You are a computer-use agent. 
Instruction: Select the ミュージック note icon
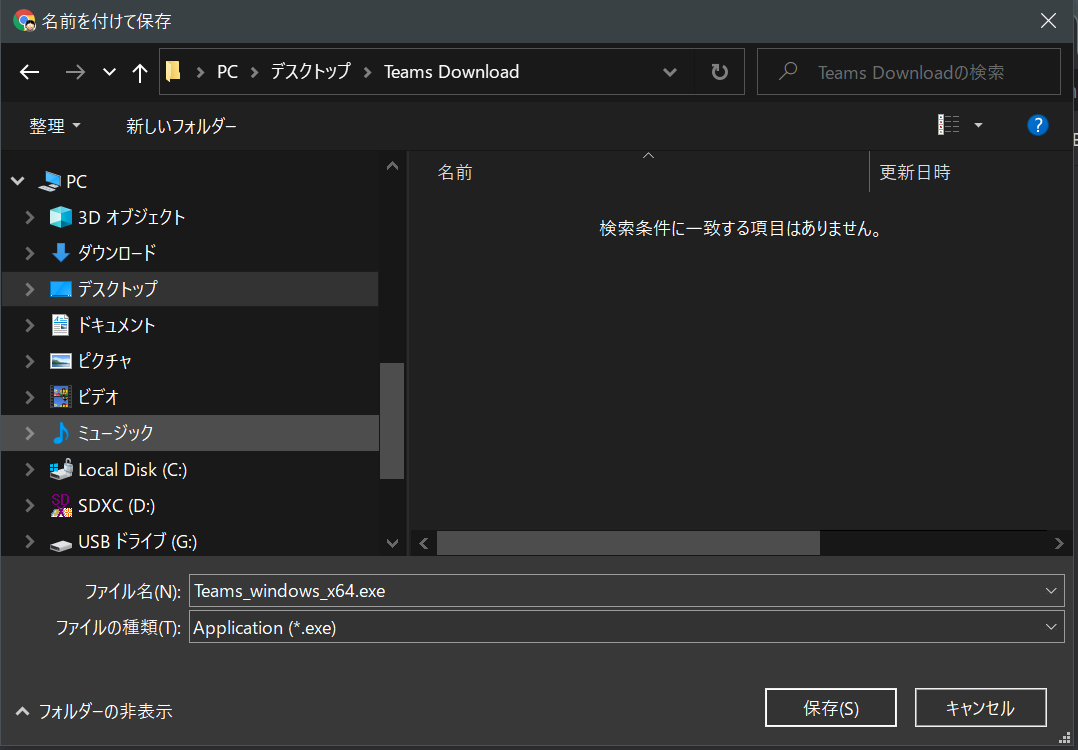(x=60, y=433)
